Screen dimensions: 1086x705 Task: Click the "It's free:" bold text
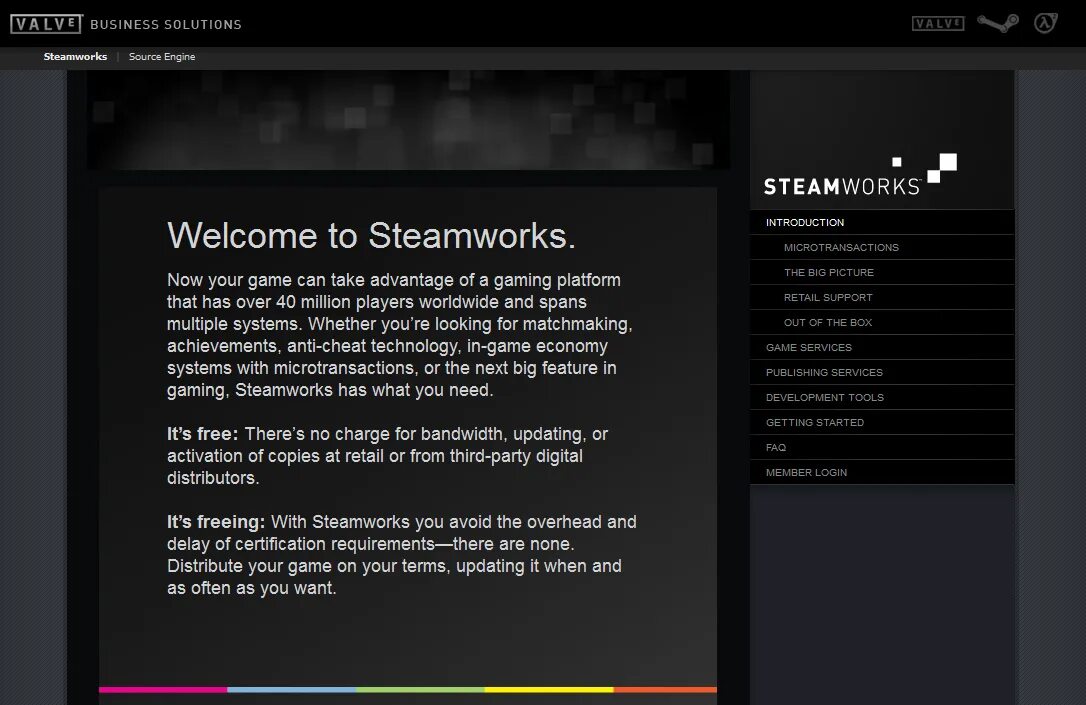coord(202,434)
